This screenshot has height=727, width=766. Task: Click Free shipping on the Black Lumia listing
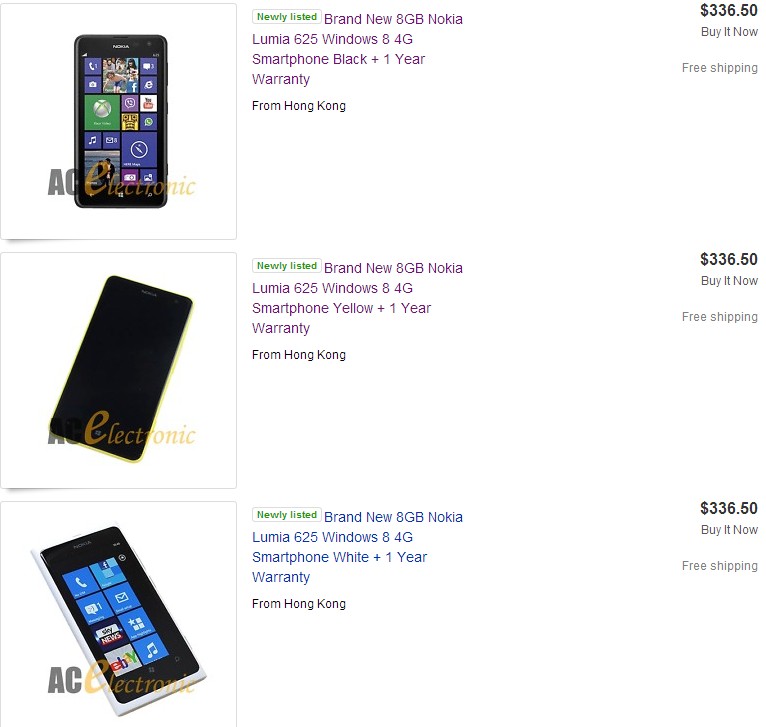[x=719, y=68]
